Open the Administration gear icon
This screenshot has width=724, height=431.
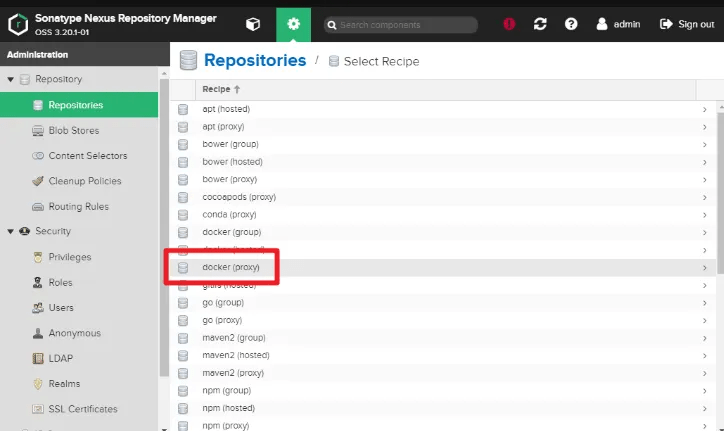click(293, 24)
